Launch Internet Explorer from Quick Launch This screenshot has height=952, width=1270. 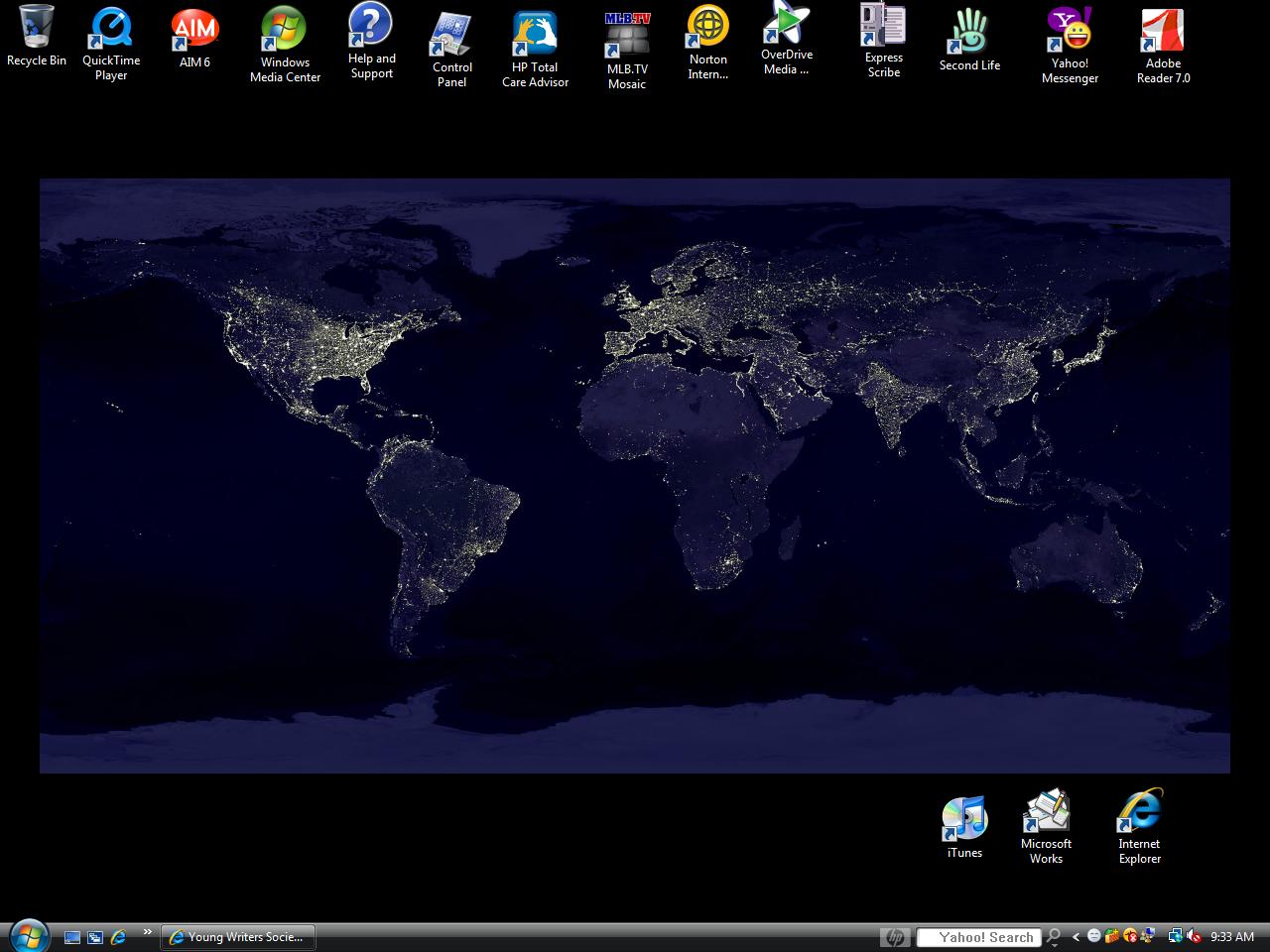point(118,937)
